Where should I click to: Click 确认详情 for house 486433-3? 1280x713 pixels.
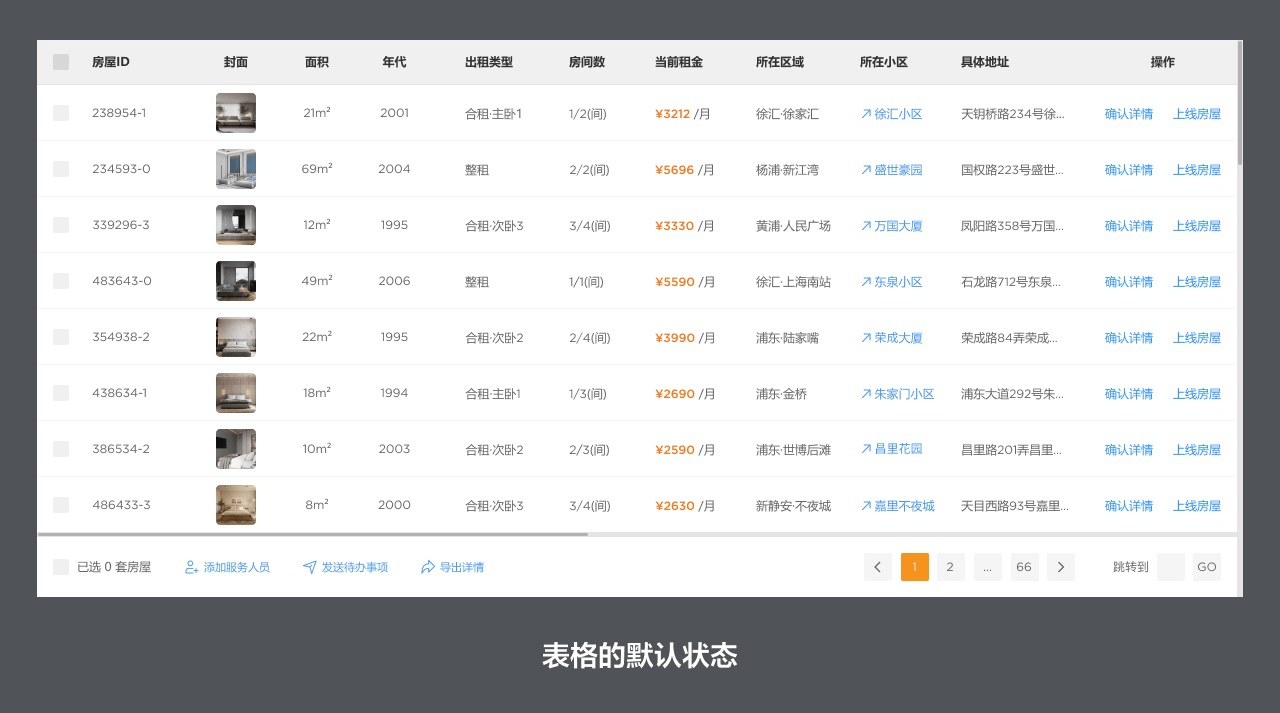(1129, 506)
